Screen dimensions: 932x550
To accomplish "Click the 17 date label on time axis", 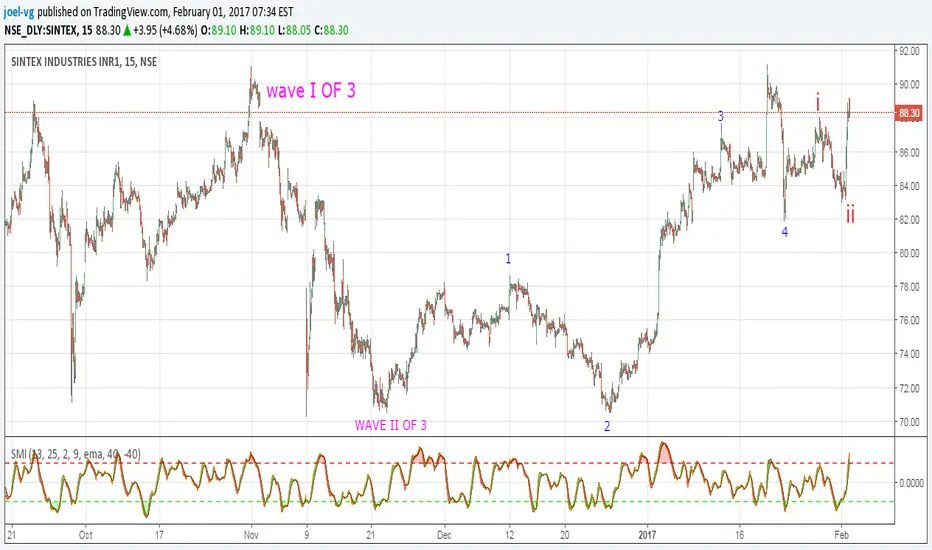I will click(x=159, y=535).
